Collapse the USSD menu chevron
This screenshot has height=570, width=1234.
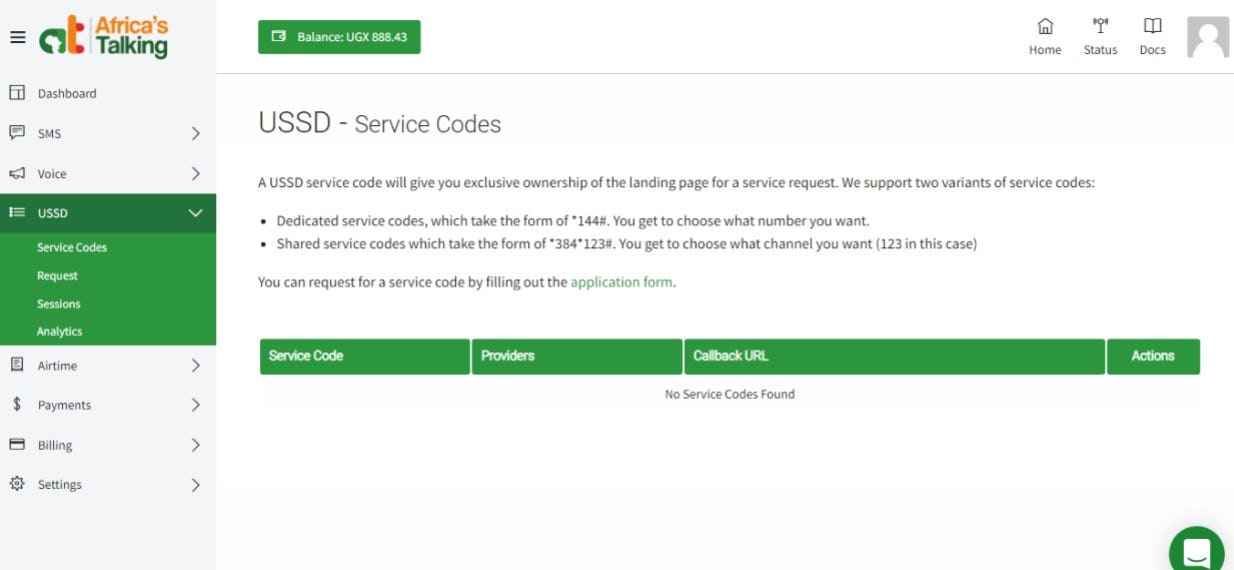(195, 213)
